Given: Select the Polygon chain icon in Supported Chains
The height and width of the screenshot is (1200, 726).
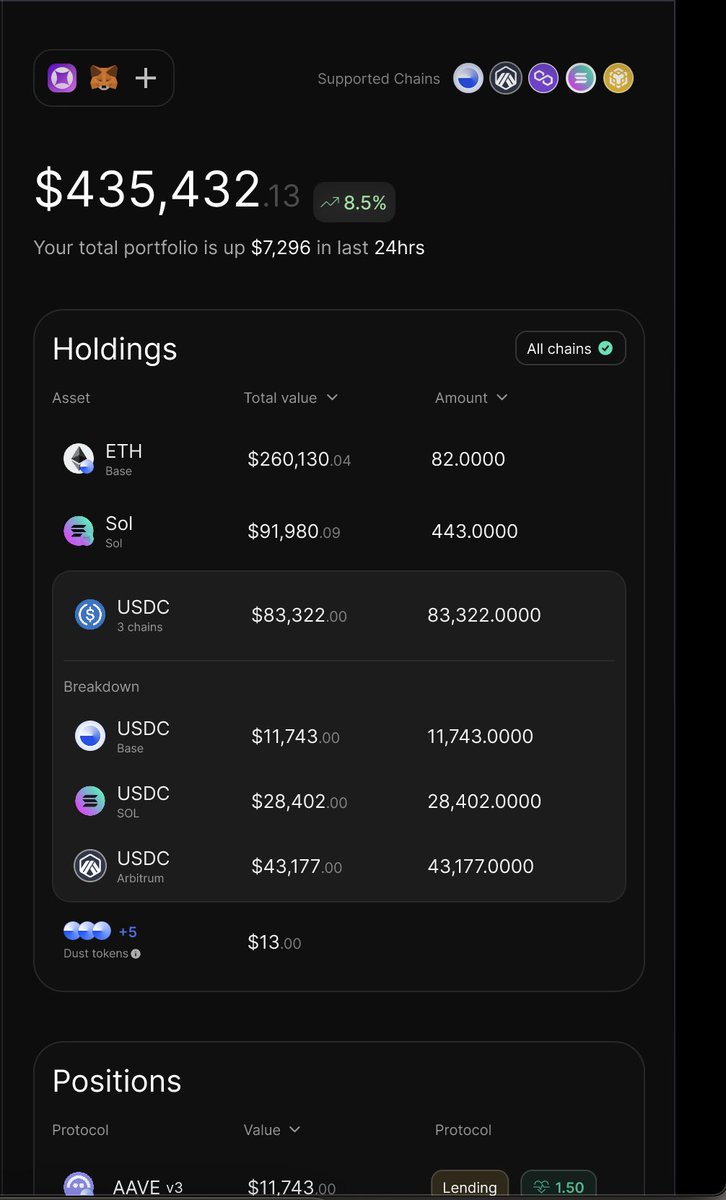Looking at the screenshot, I should [543, 78].
